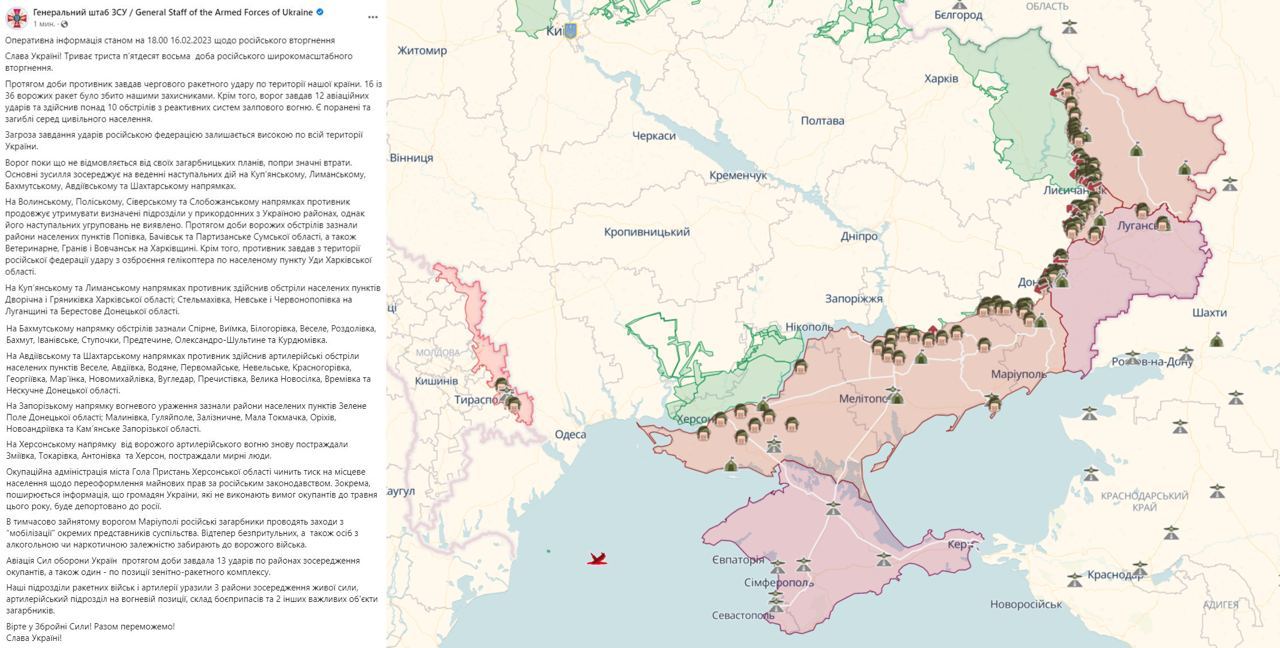The image size is (1280, 648).
Task: Click the airfield icon in northern Crimea
Action: [x=833, y=508]
